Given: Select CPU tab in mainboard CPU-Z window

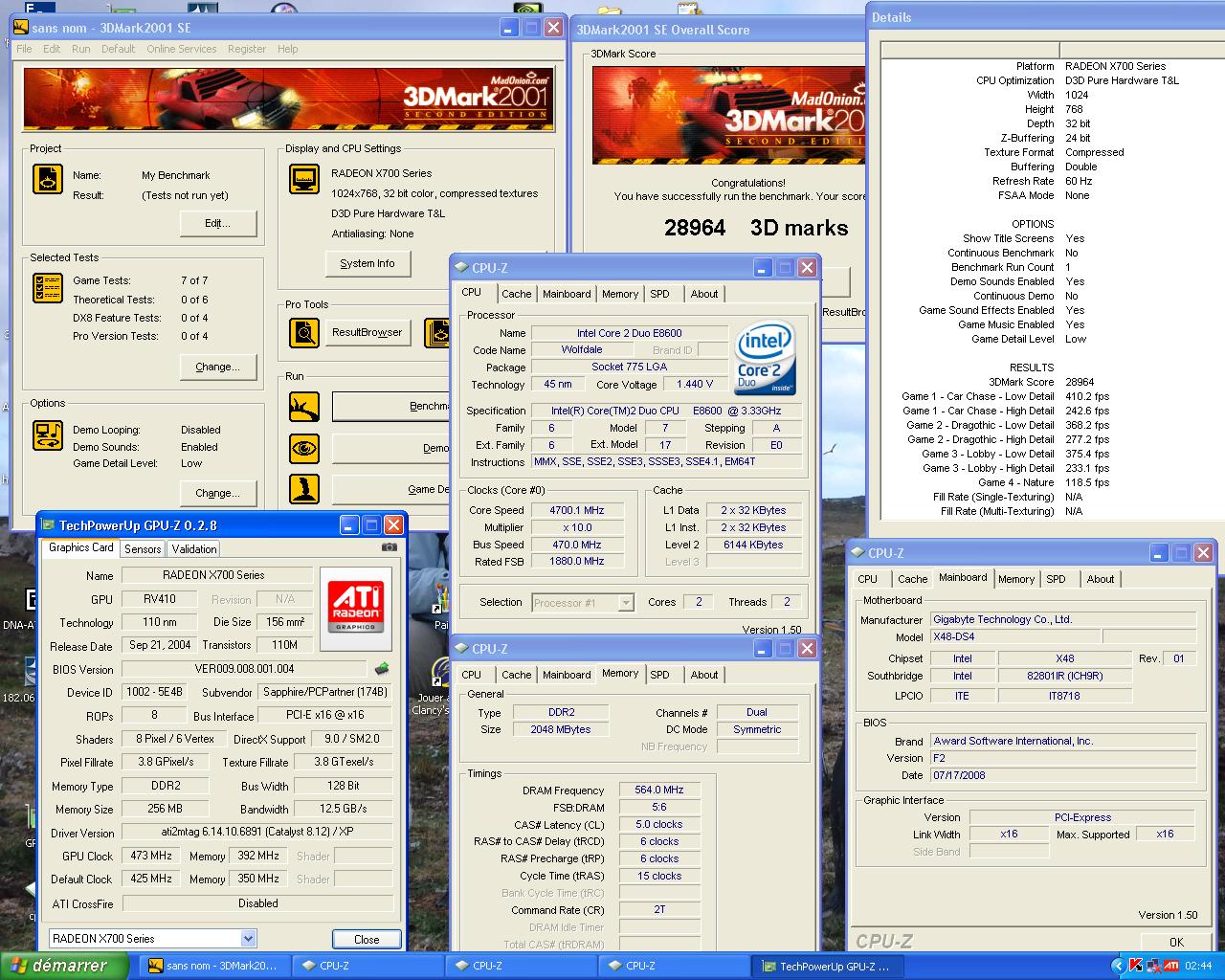Looking at the screenshot, I should pos(867,579).
